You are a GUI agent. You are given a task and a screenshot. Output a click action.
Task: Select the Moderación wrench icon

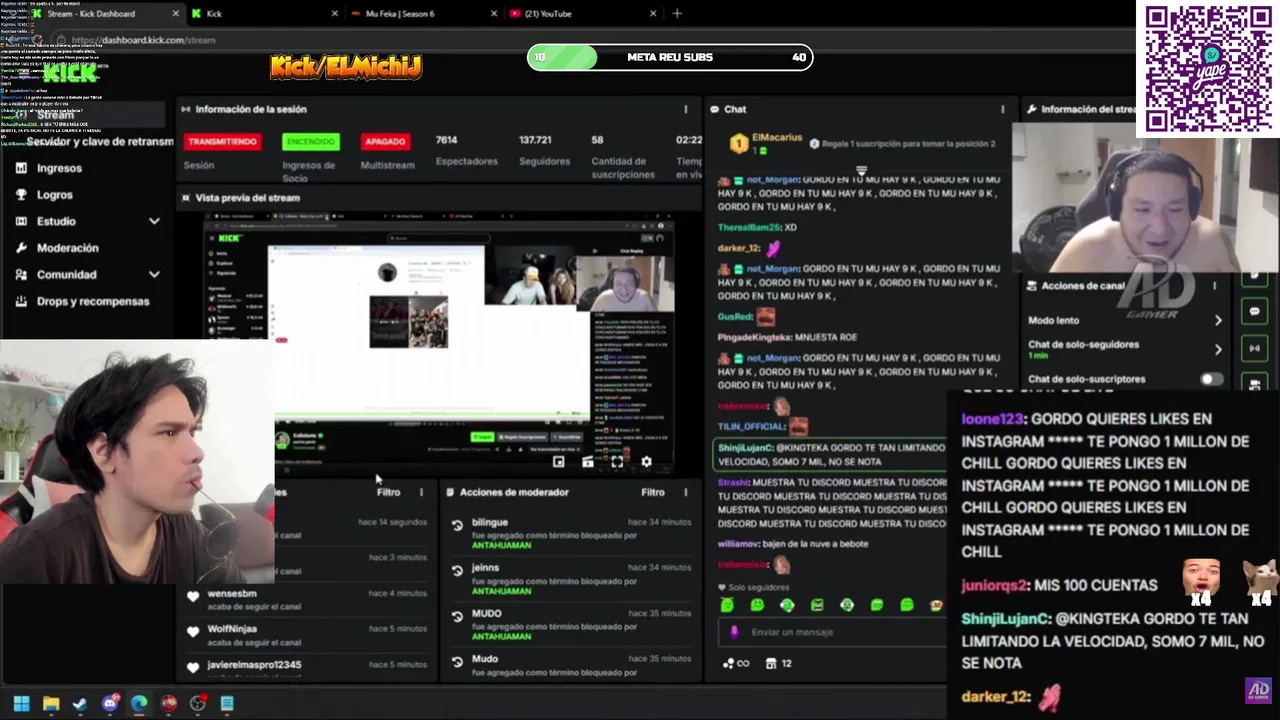point(21,248)
